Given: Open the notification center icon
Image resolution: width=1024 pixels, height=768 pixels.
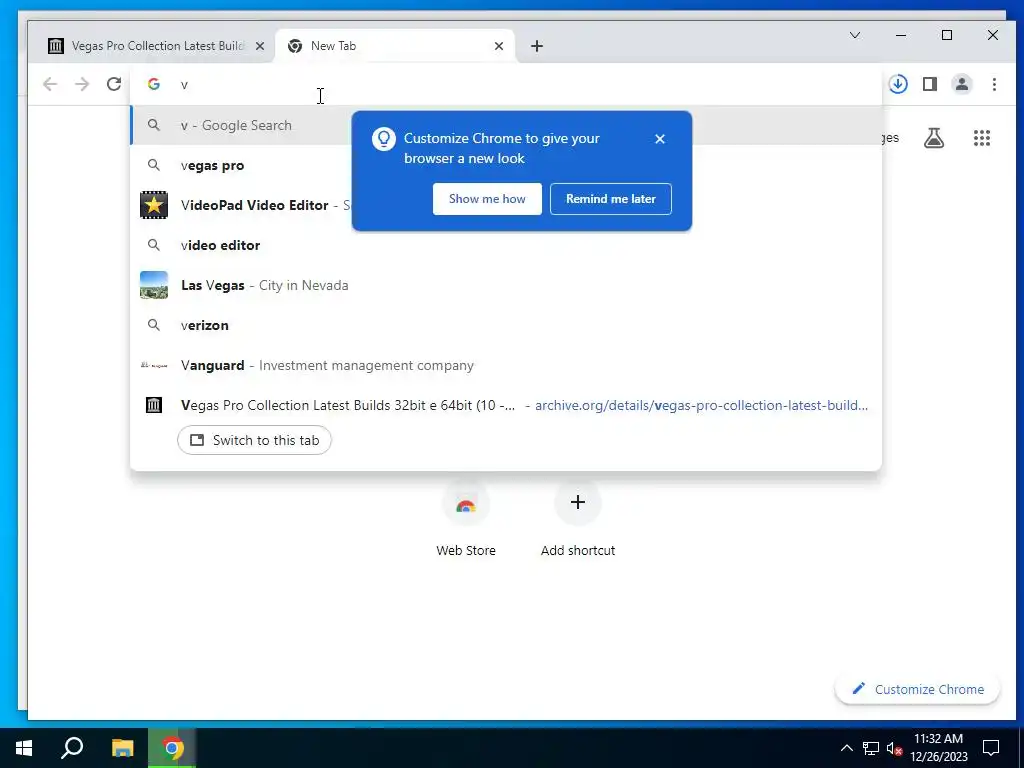Looking at the screenshot, I should pyautogui.click(x=991, y=748).
